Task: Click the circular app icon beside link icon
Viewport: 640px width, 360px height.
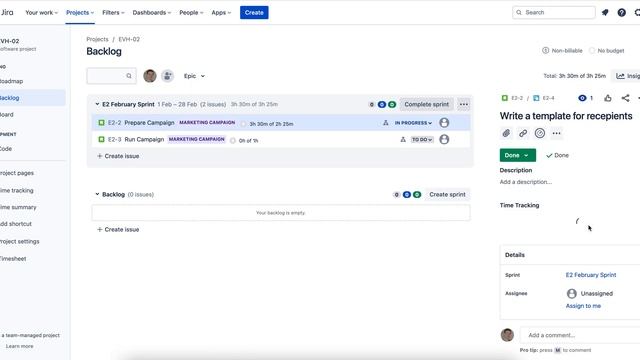Action: coord(540,133)
